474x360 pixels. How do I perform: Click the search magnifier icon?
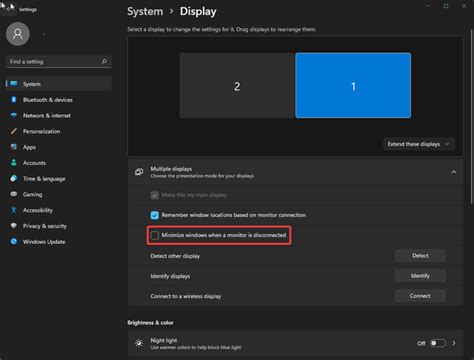pyautogui.click(x=104, y=61)
